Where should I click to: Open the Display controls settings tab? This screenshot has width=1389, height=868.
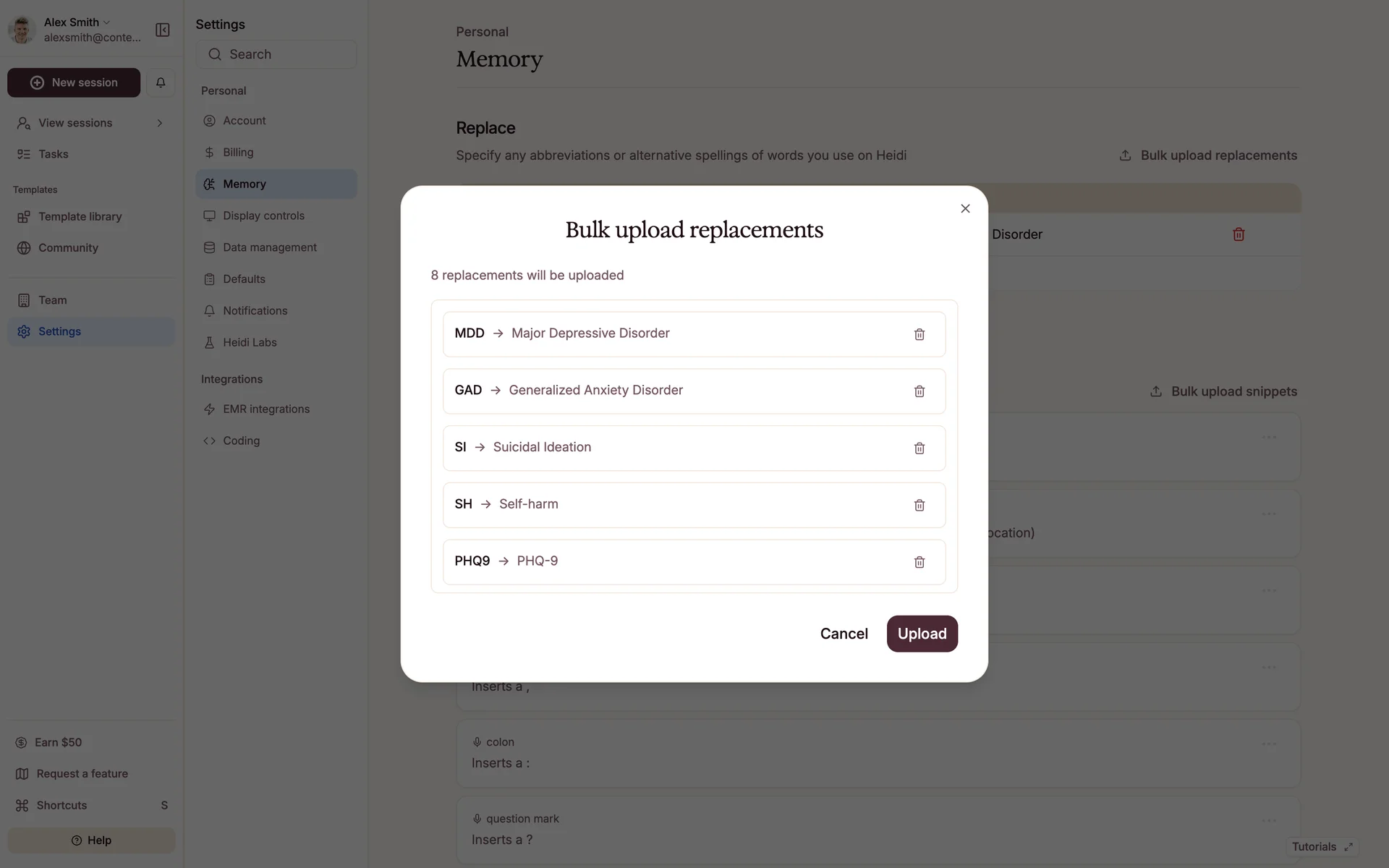tap(263, 216)
